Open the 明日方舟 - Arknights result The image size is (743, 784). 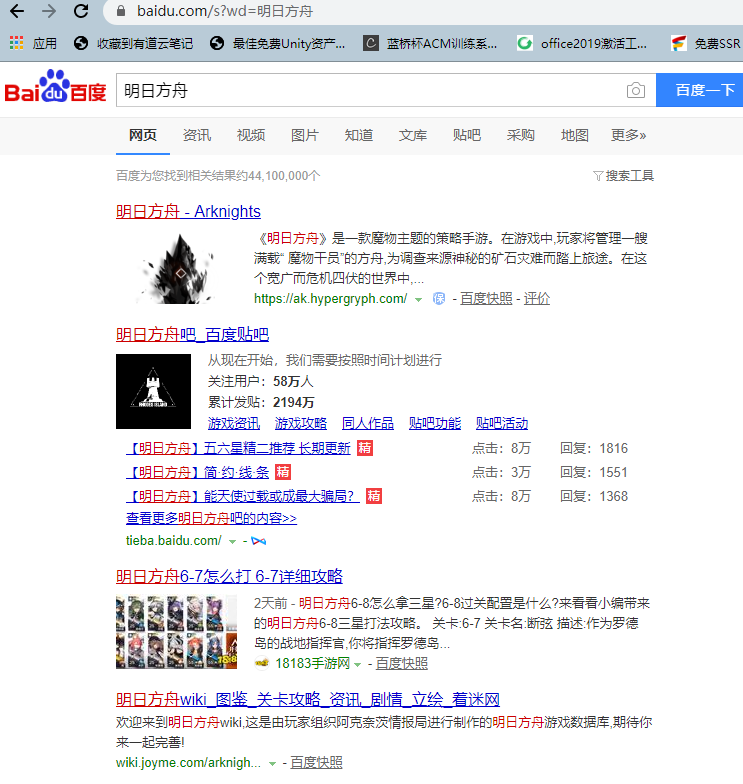[x=188, y=212]
